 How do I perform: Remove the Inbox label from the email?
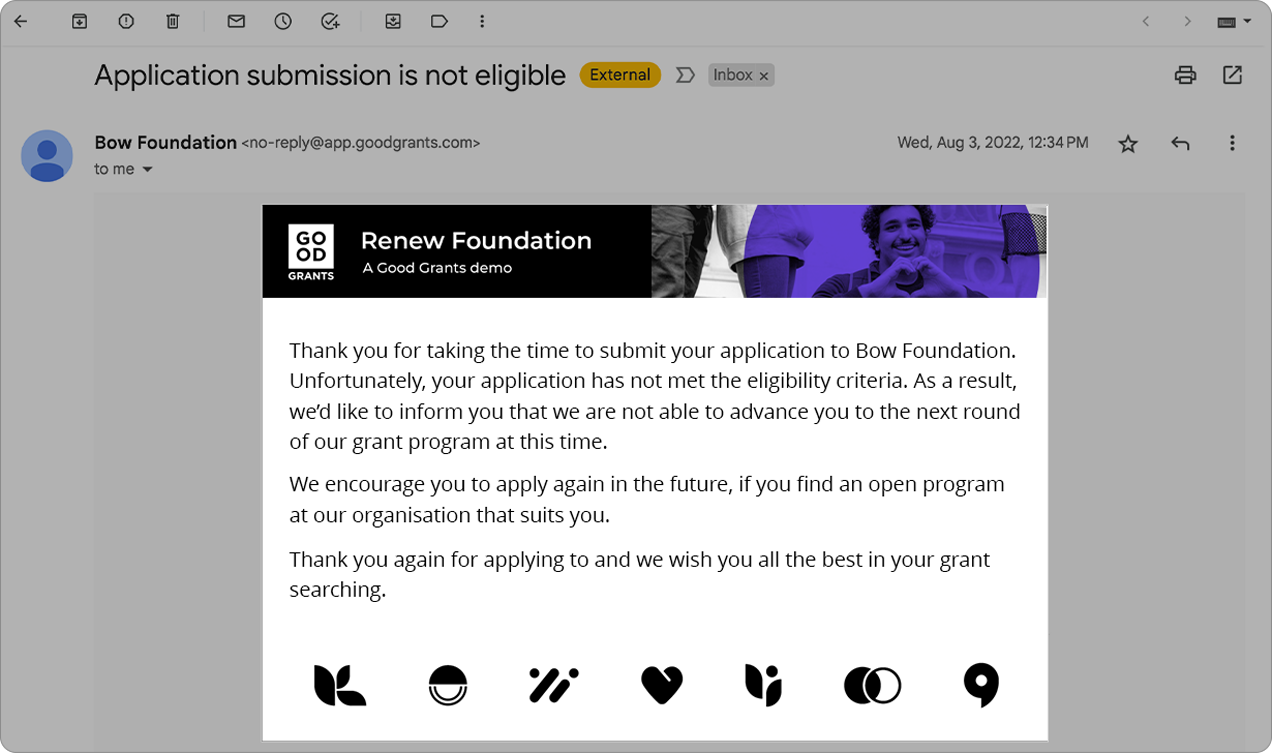(763, 75)
